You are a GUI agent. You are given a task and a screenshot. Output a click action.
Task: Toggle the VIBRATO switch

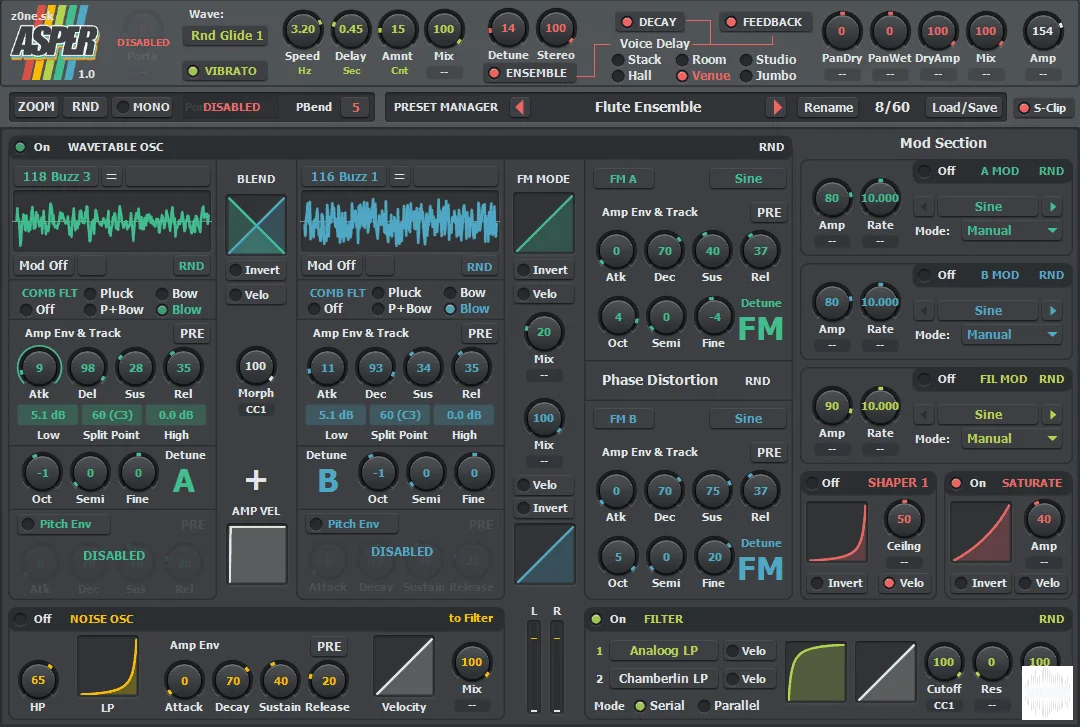[225, 71]
